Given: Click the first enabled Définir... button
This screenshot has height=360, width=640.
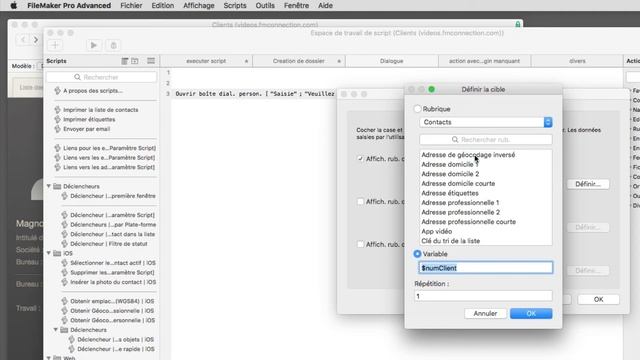Looking at the screenshot, I should [588, 184].
